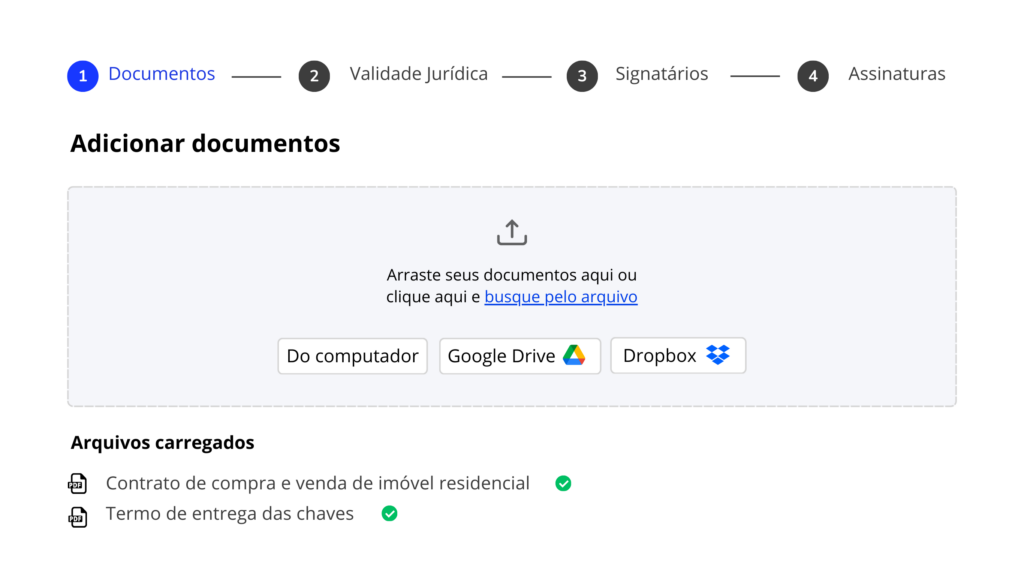Select the step 3 number circle
The image size is (1024, 576).
(582, 76)
